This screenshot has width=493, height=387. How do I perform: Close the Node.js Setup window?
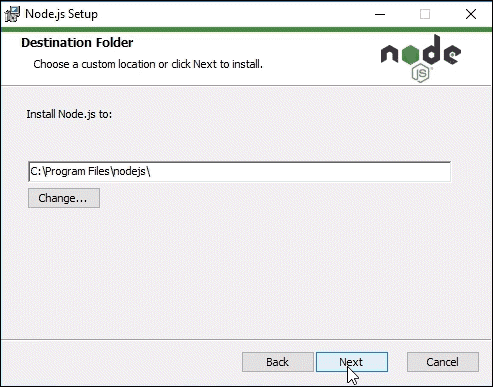click(x=471, y=14)
